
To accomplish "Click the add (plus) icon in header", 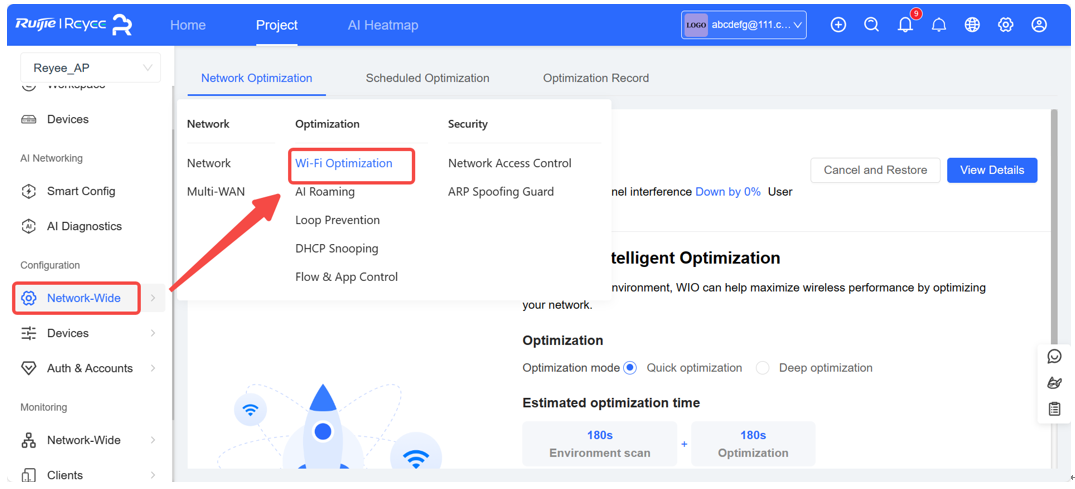I will pyautogui.click(x=838, y=25).
